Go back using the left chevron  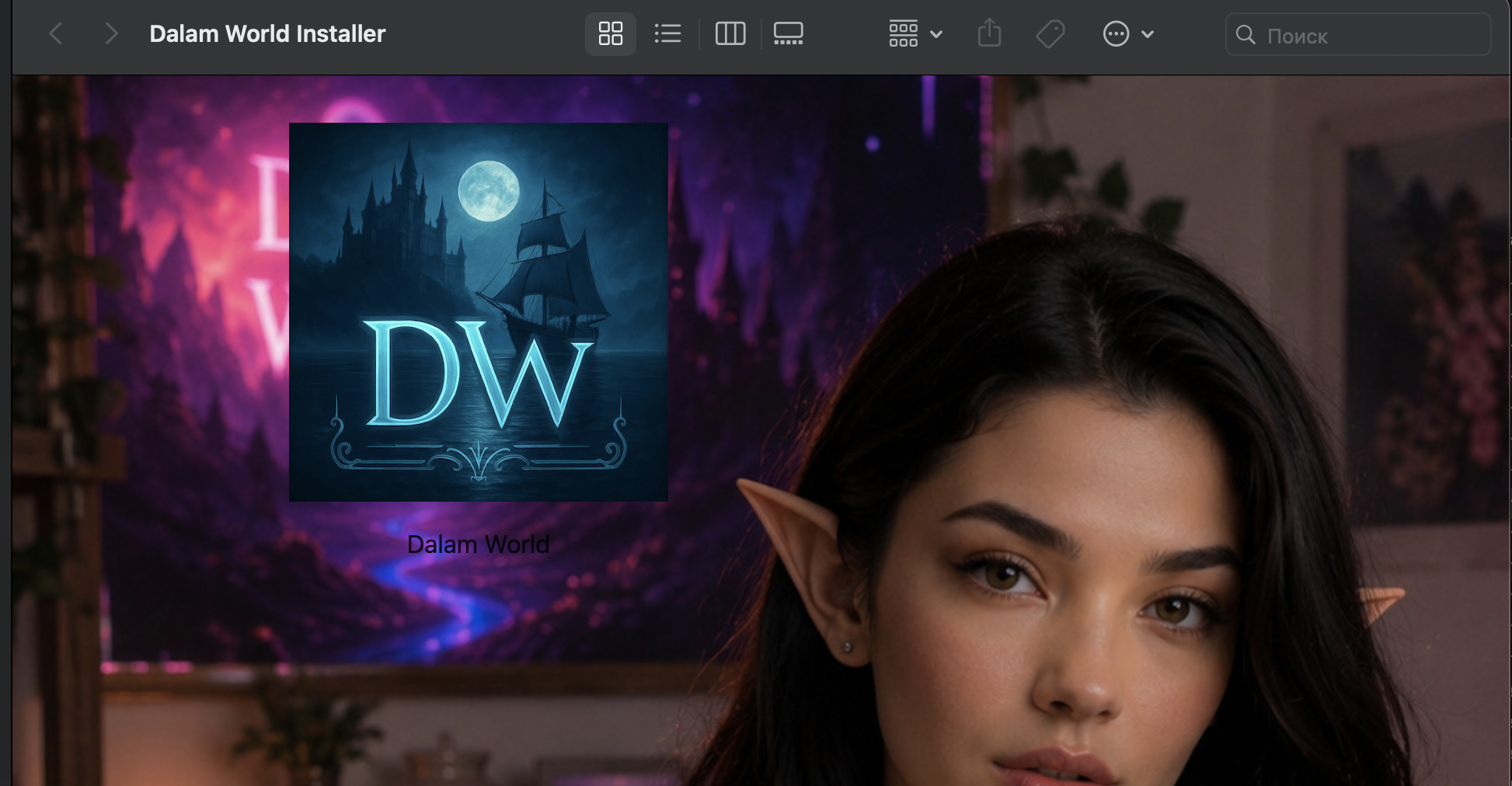pos(55,33)
